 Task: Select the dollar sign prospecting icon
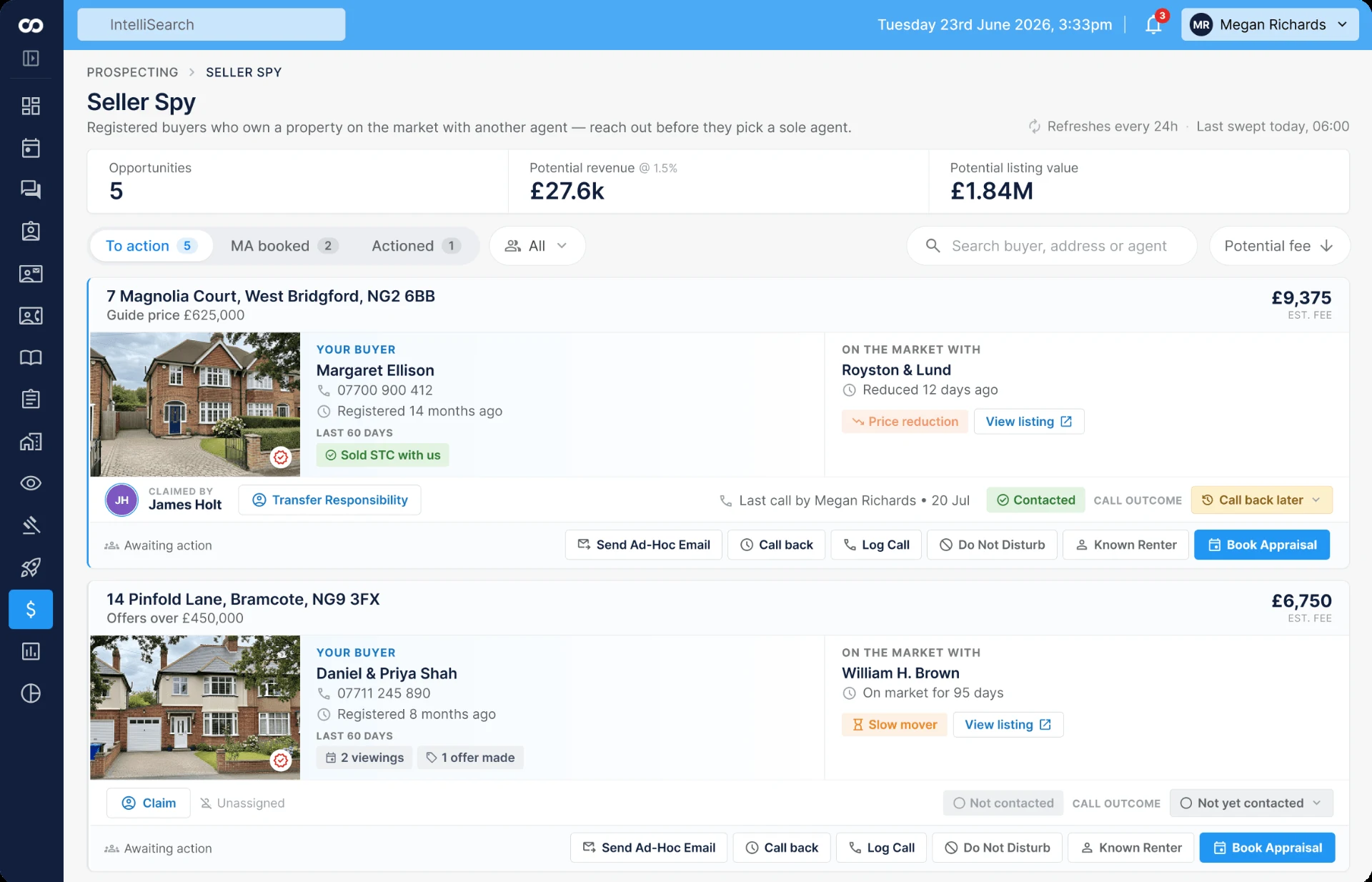[31, 609]
